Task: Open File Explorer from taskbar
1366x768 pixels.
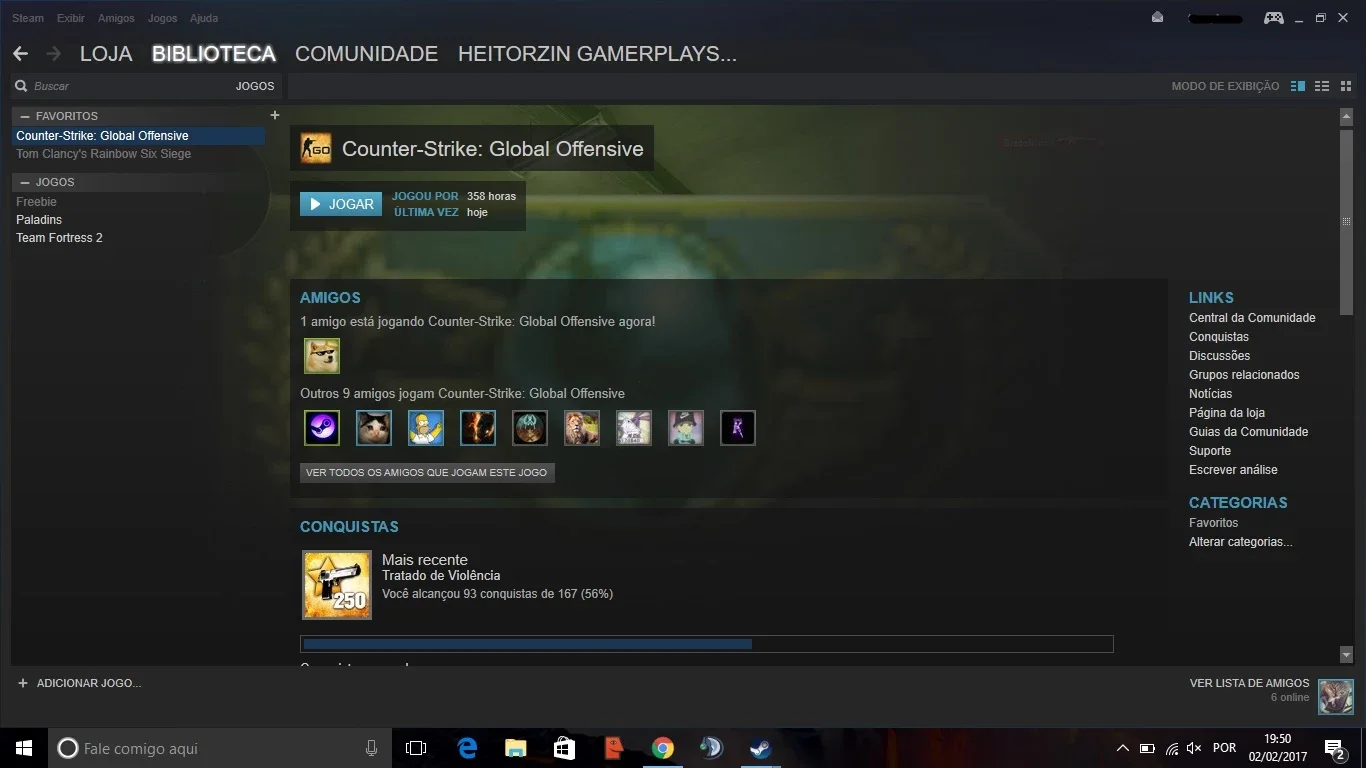Action: click(x=516, y=748)
